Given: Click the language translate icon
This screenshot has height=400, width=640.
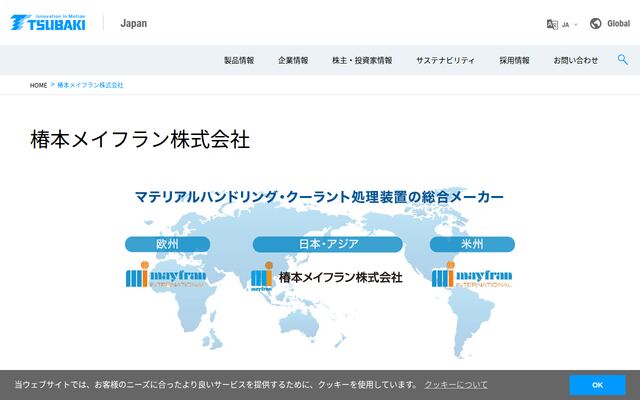Looking at the screenshot, I should click(552, 24).
